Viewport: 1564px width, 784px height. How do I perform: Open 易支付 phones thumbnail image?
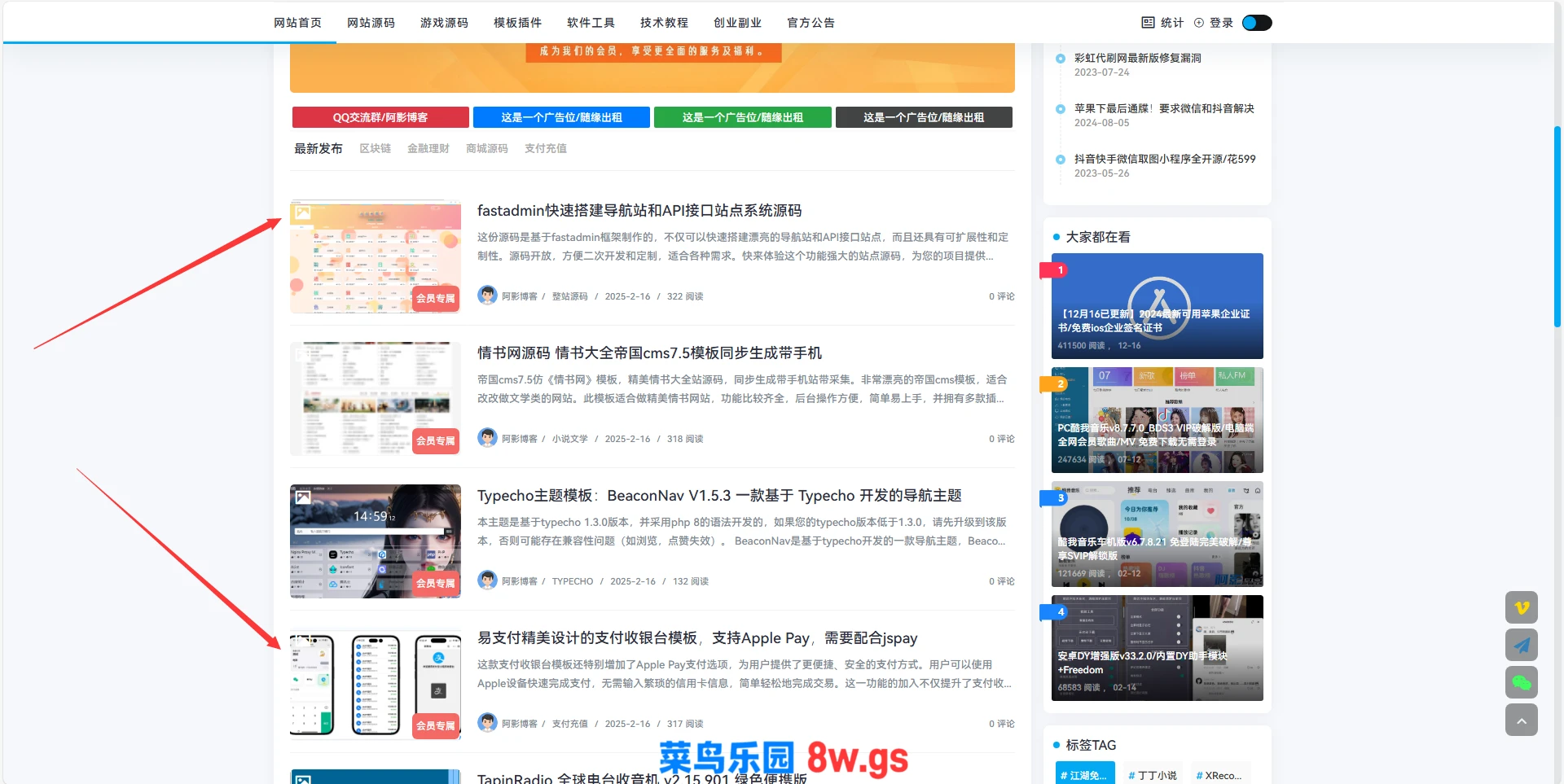pos(376,685)
